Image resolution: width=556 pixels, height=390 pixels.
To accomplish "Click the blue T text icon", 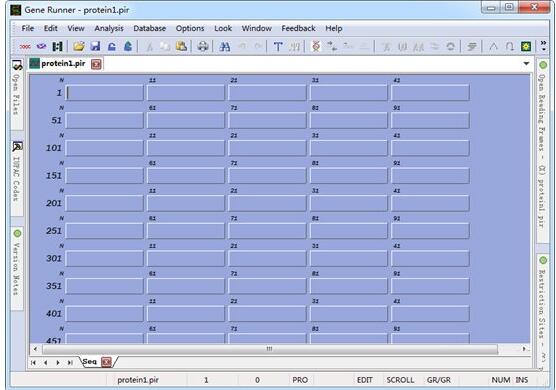I will [278, 46].
